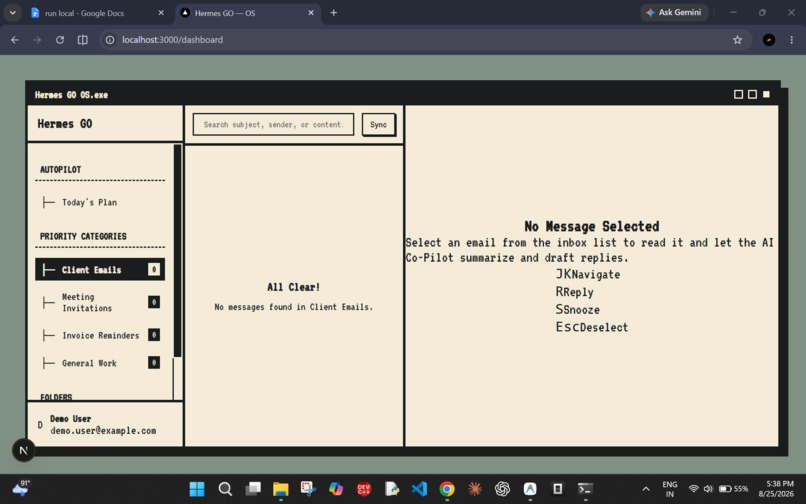
Task: Click the battery 55% indicator
Action: pos(734,489)
